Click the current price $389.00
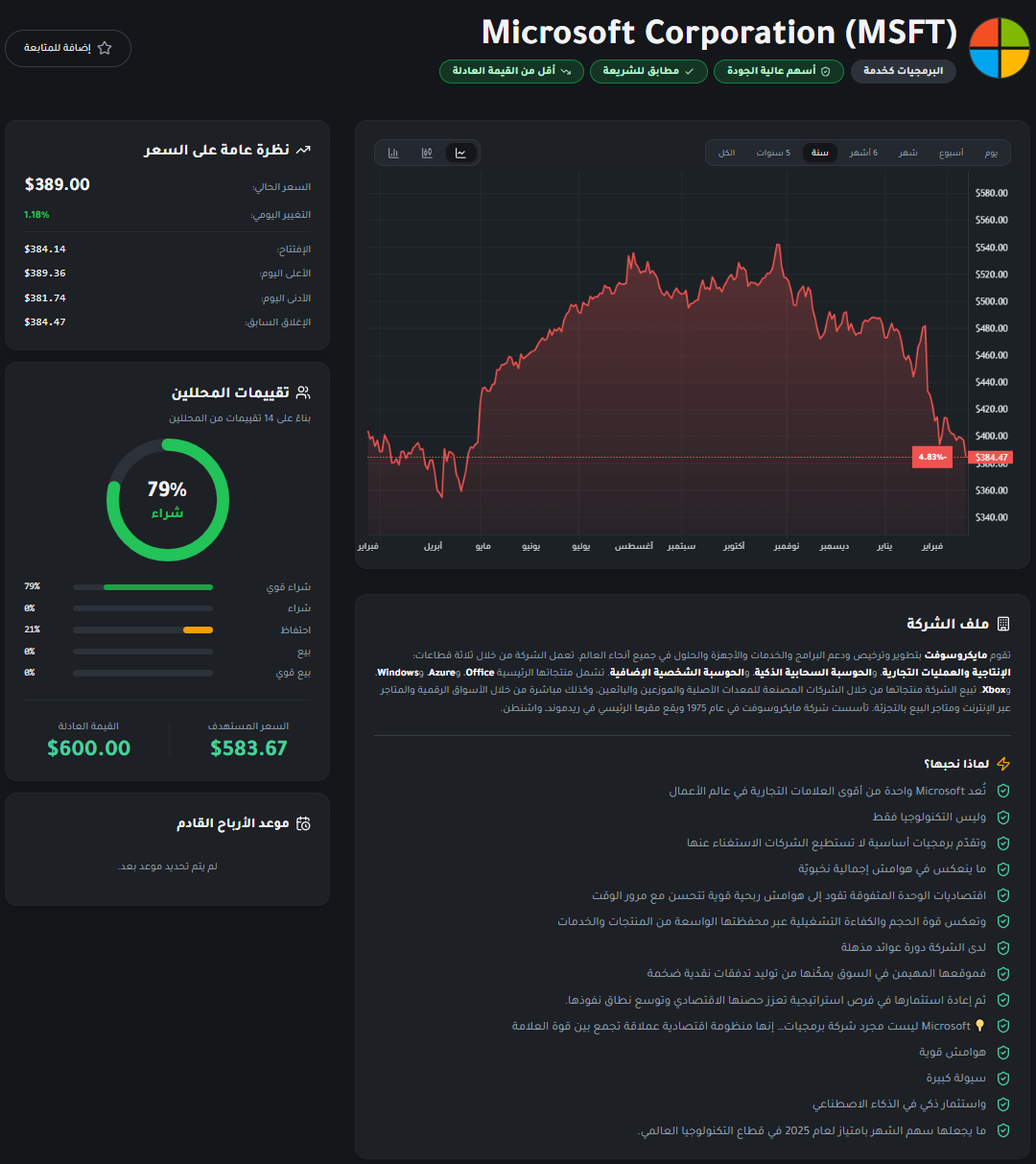This screenshot has width=1036, height=1164. pos(58,184)
